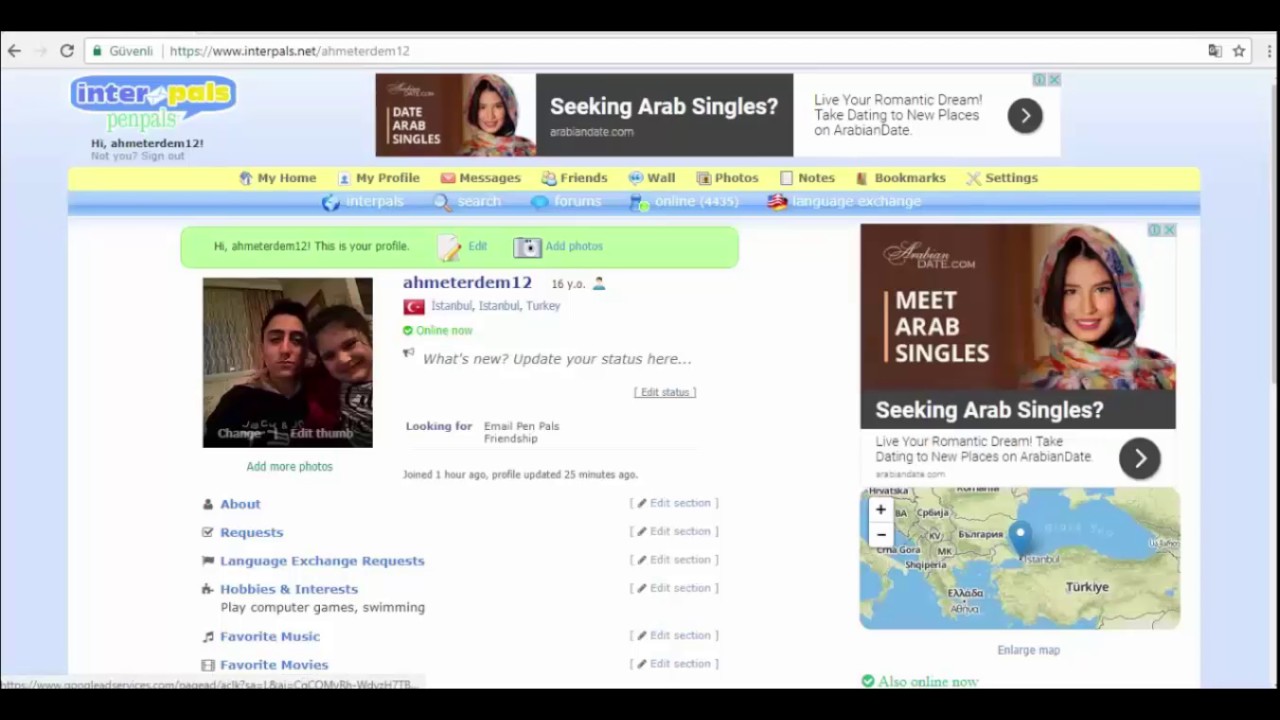Edit section for Language Exchange Requests

674,559
